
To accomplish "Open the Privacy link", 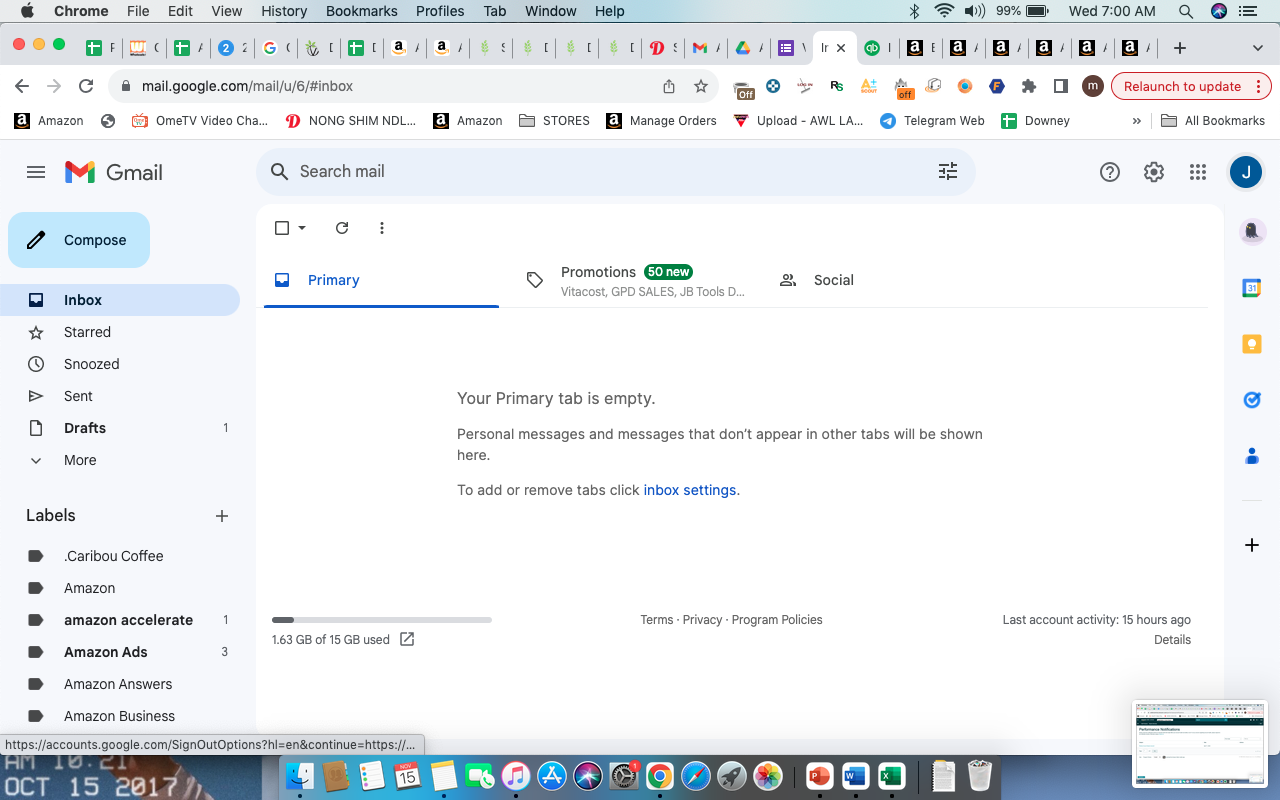I will 702,620.
